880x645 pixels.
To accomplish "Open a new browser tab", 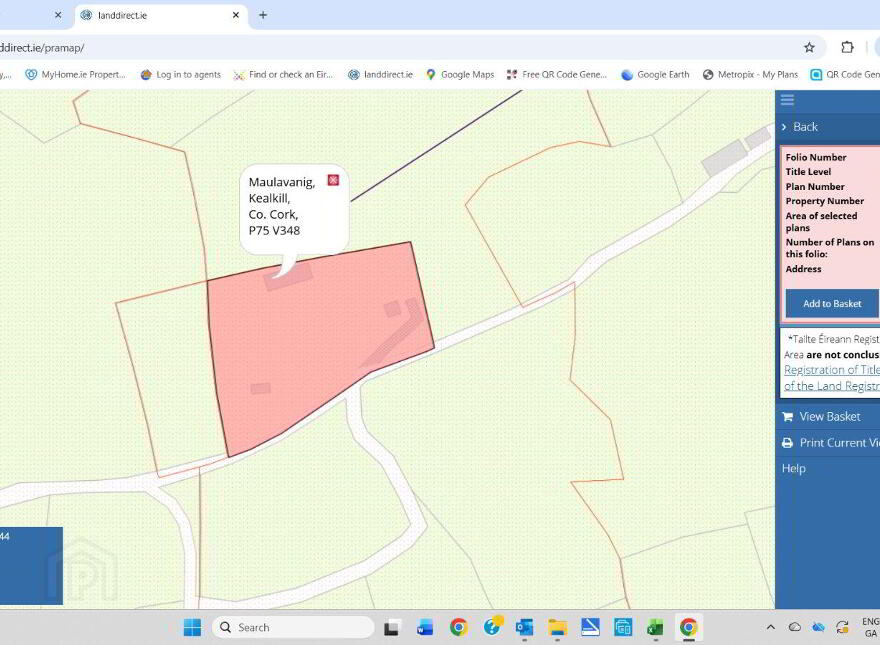I will tap(263, 15).
